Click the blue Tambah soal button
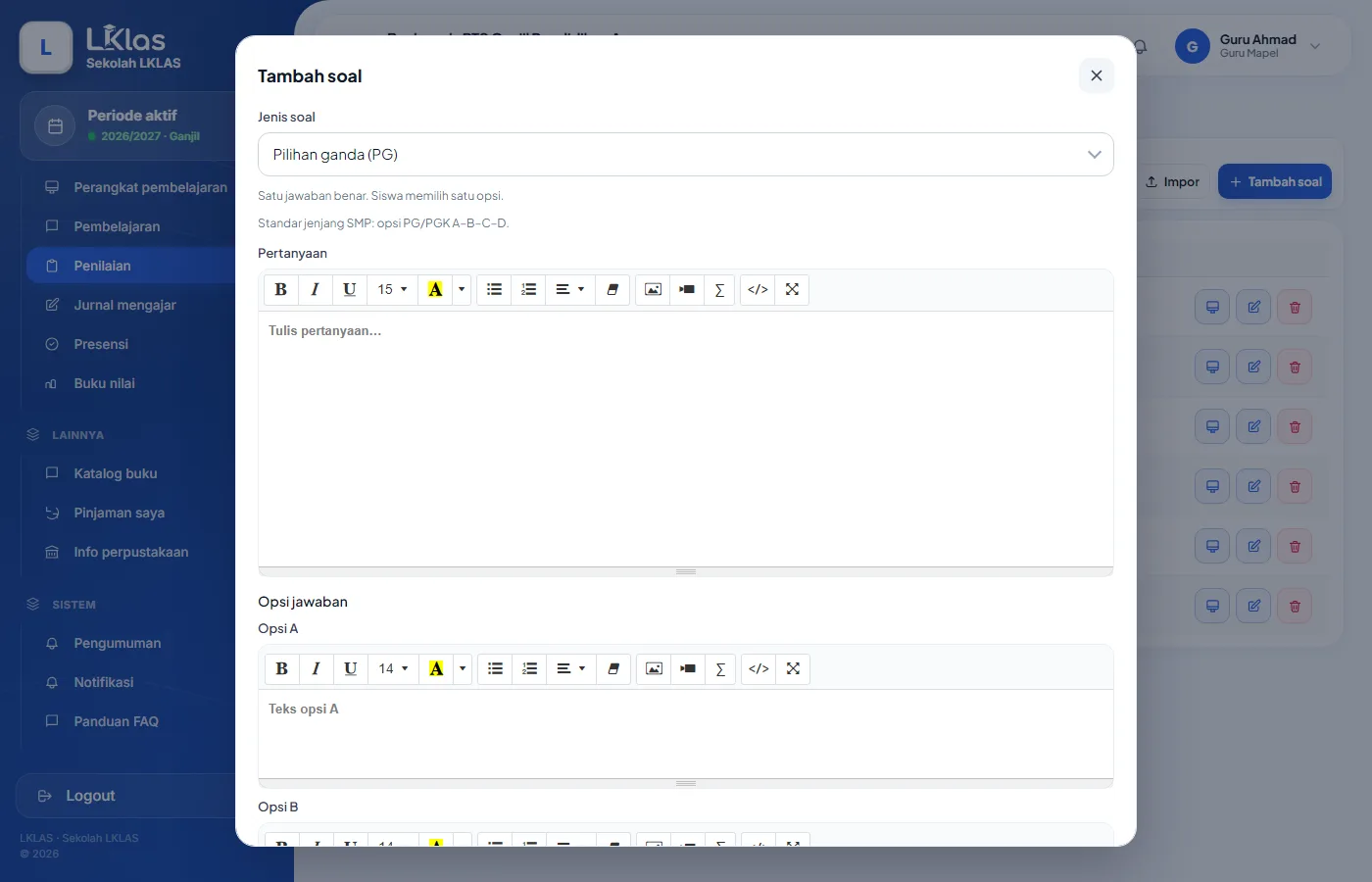Image resolution: width=1372 pixels, height=882 pixels. 1275,181
